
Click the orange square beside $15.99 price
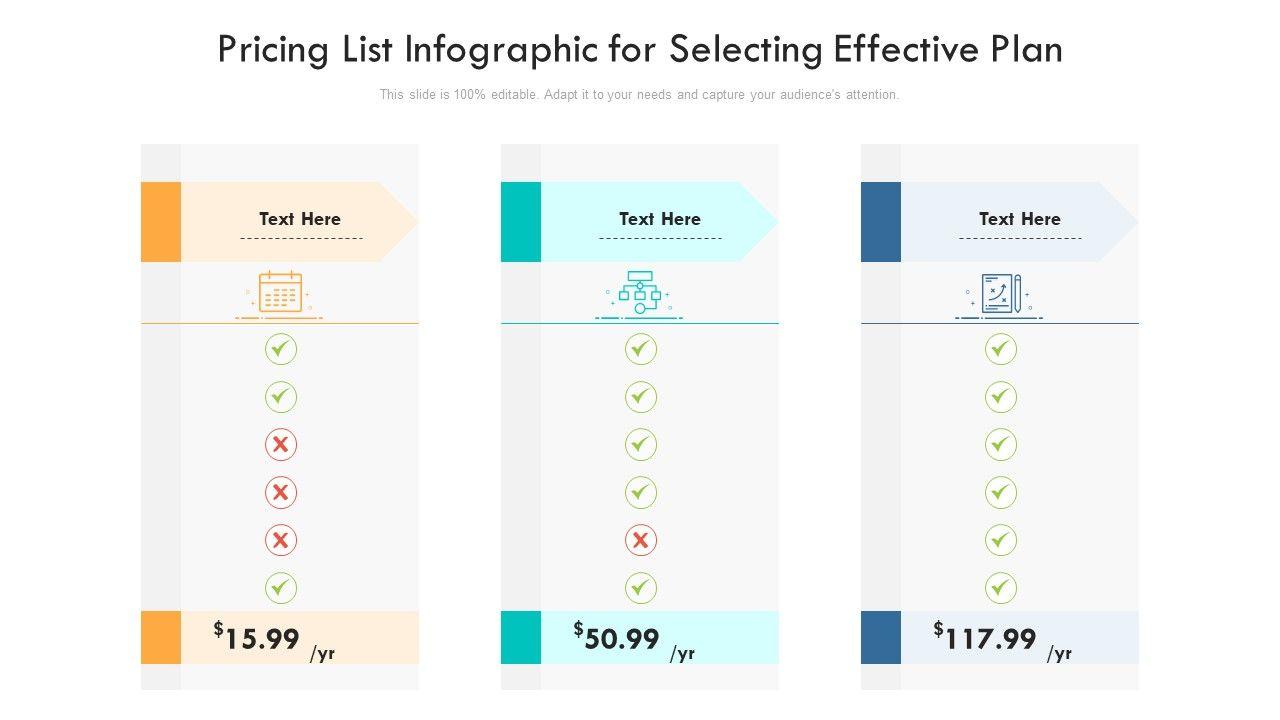point(161,637)
